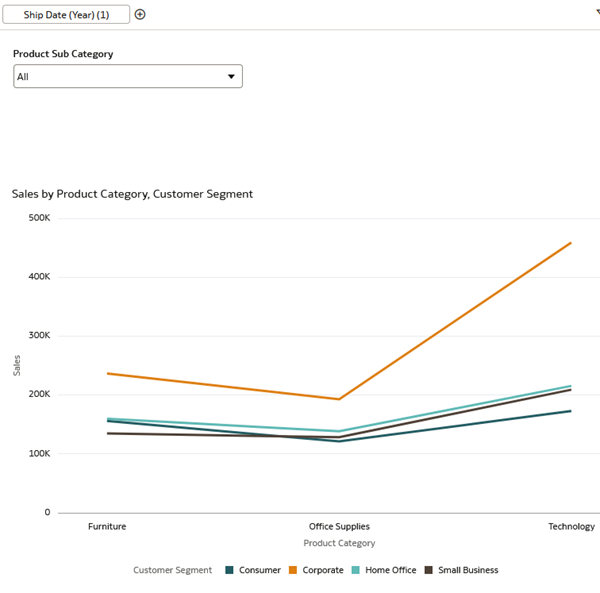Select the Consumer legend label

pos(260,570)
